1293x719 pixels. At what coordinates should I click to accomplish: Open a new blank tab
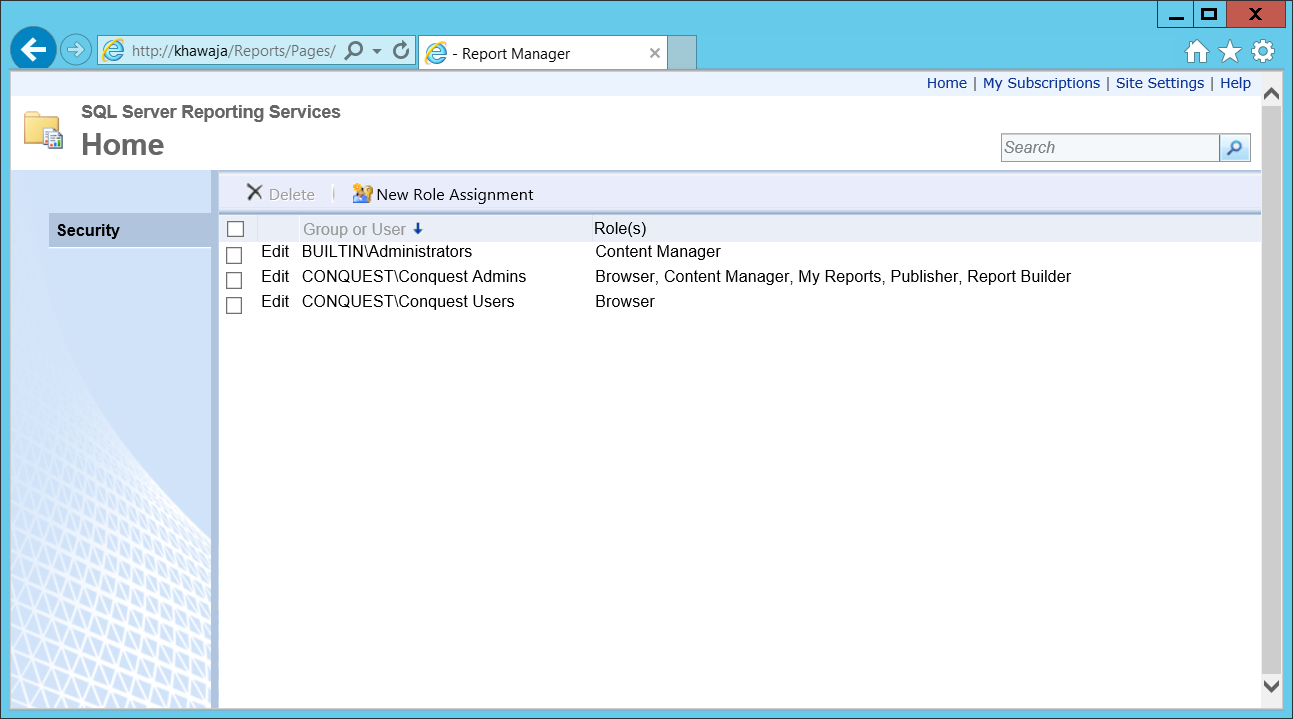point(681,53)
